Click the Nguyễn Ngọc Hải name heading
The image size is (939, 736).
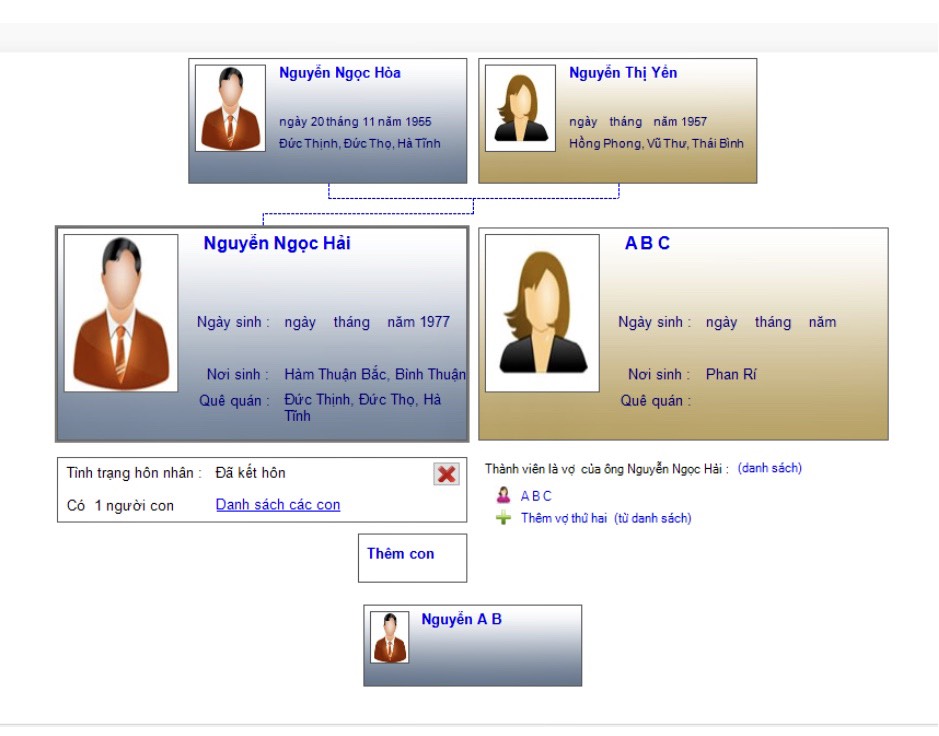277,243
